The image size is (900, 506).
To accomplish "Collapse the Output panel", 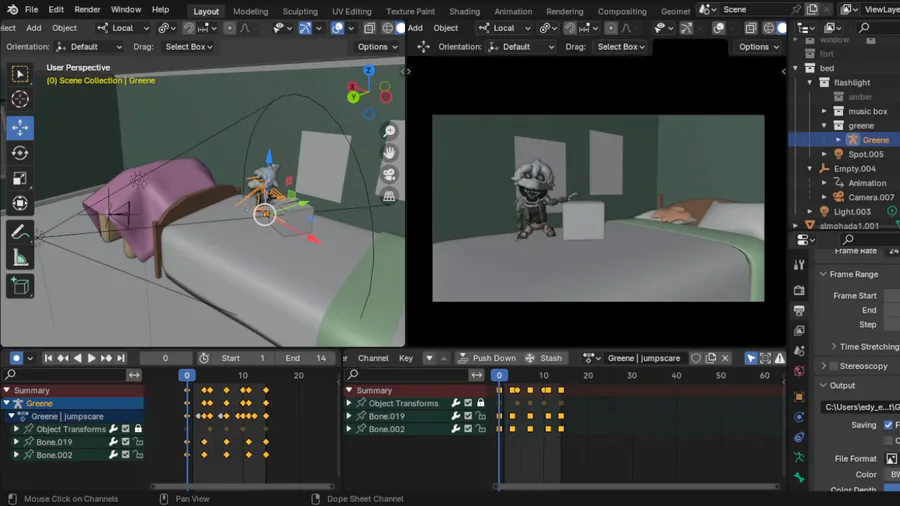I will coord(842,386).
